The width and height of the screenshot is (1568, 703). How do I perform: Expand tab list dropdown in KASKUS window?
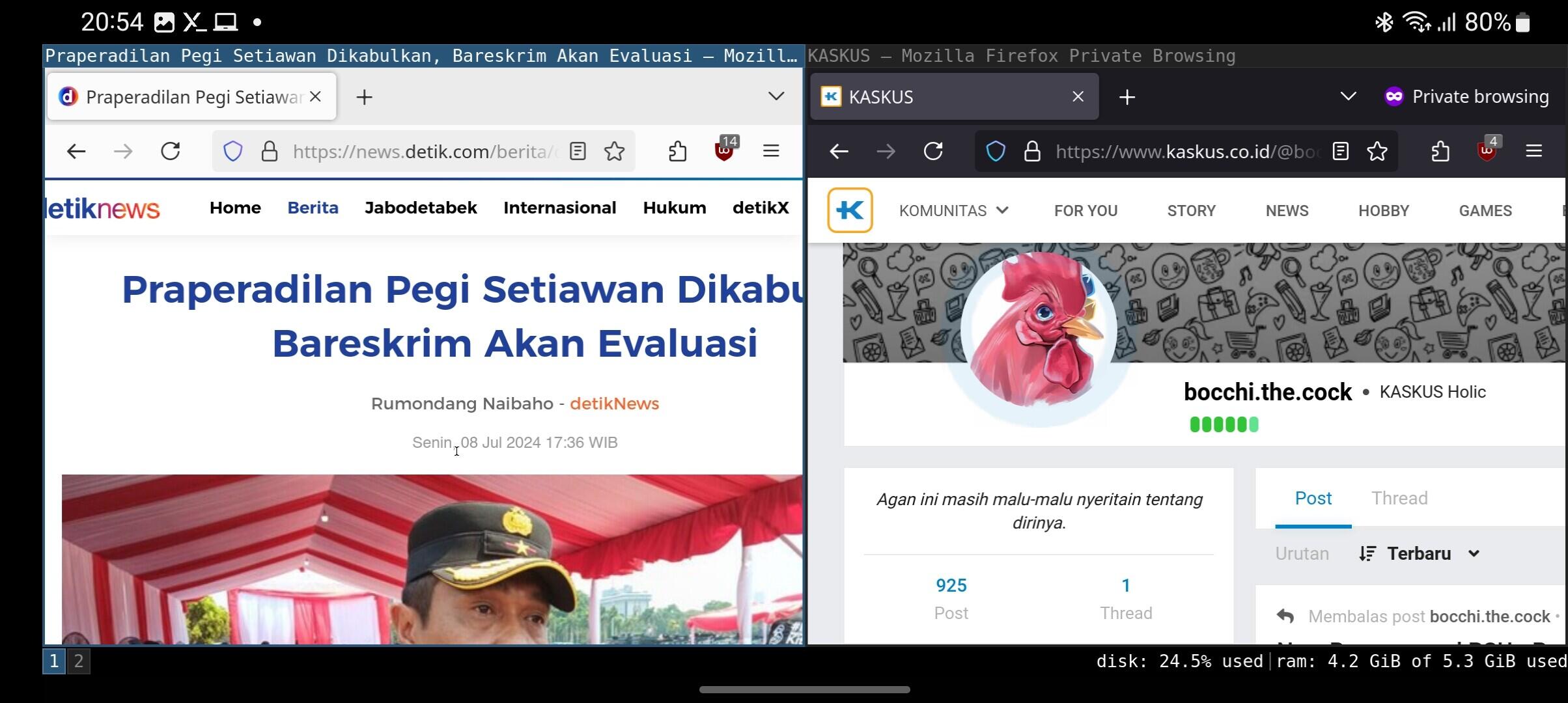tap(1348, 96)
